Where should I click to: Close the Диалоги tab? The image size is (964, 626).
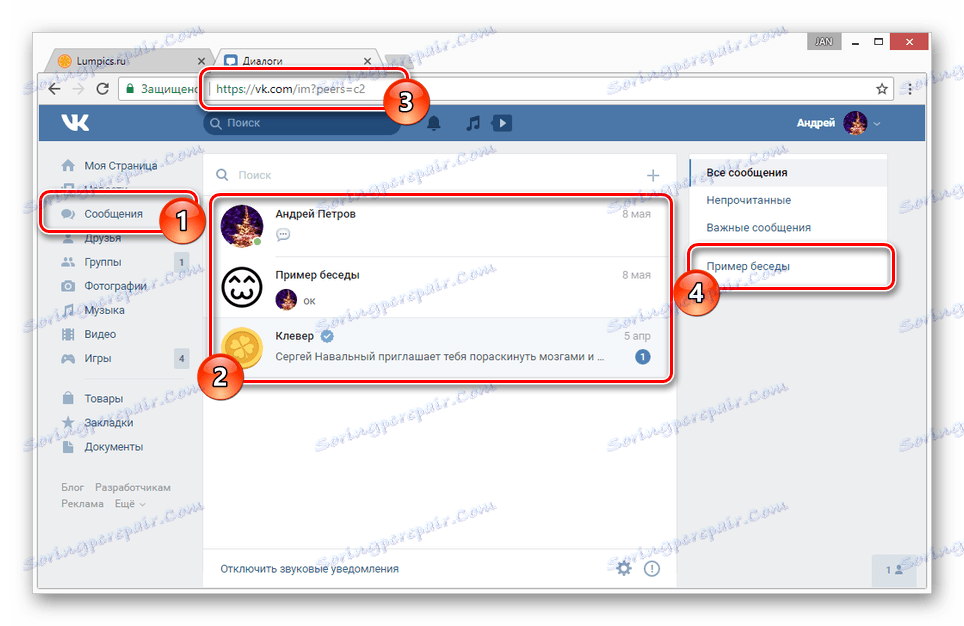point(367,61)
